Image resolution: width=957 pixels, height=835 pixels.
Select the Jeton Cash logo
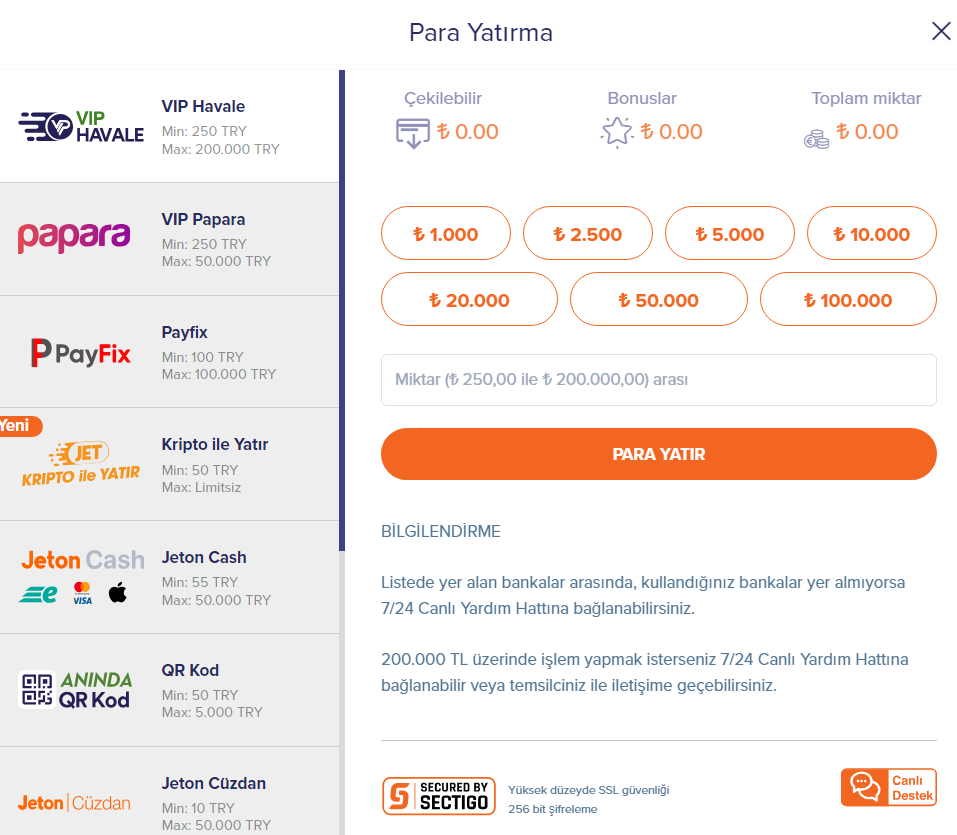[82, 576]
